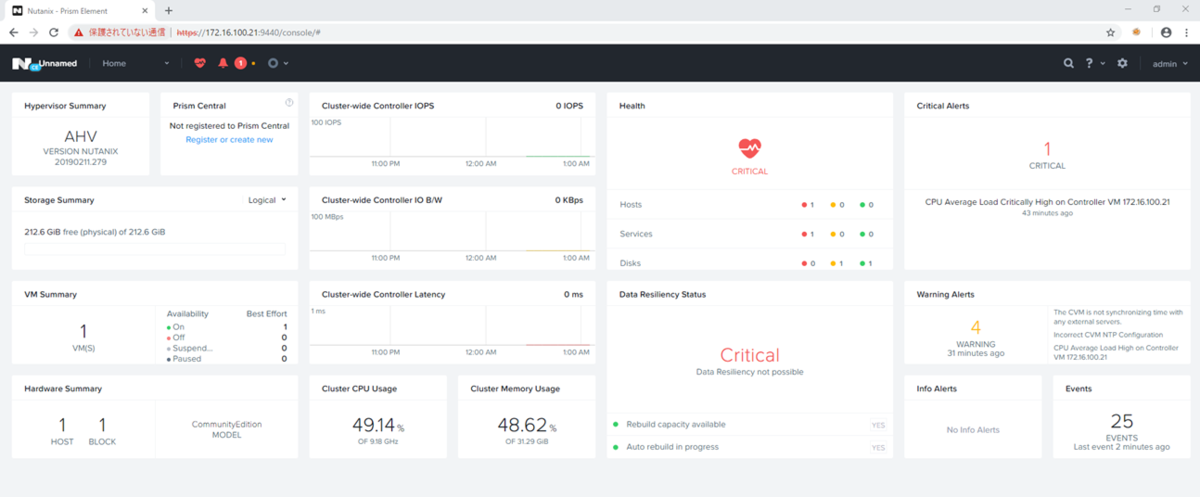
Task: Click Register or create new link
Action: [x=229, y=139]
